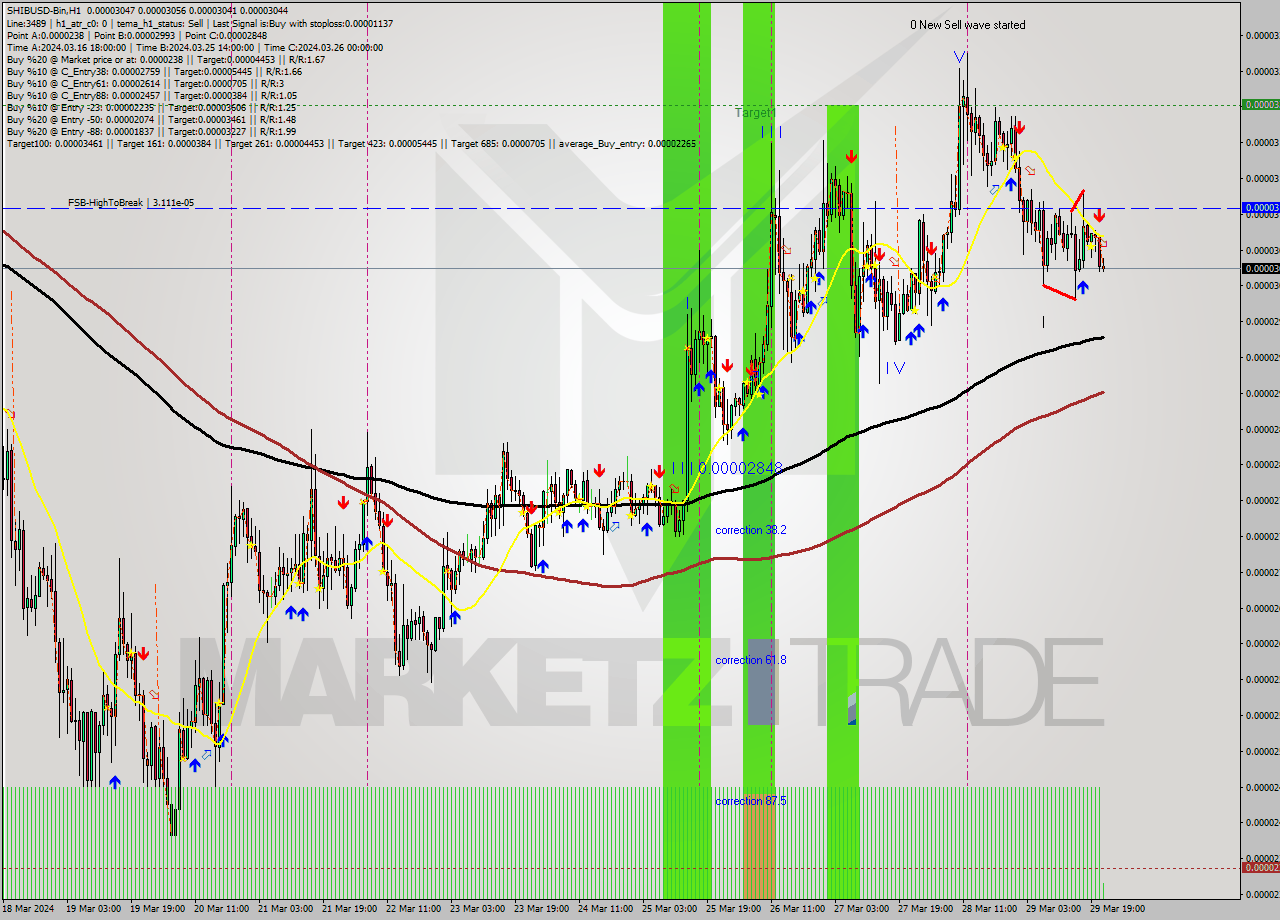Click the 'Buy %10 @ C_Entry88' line

[151, 95]
